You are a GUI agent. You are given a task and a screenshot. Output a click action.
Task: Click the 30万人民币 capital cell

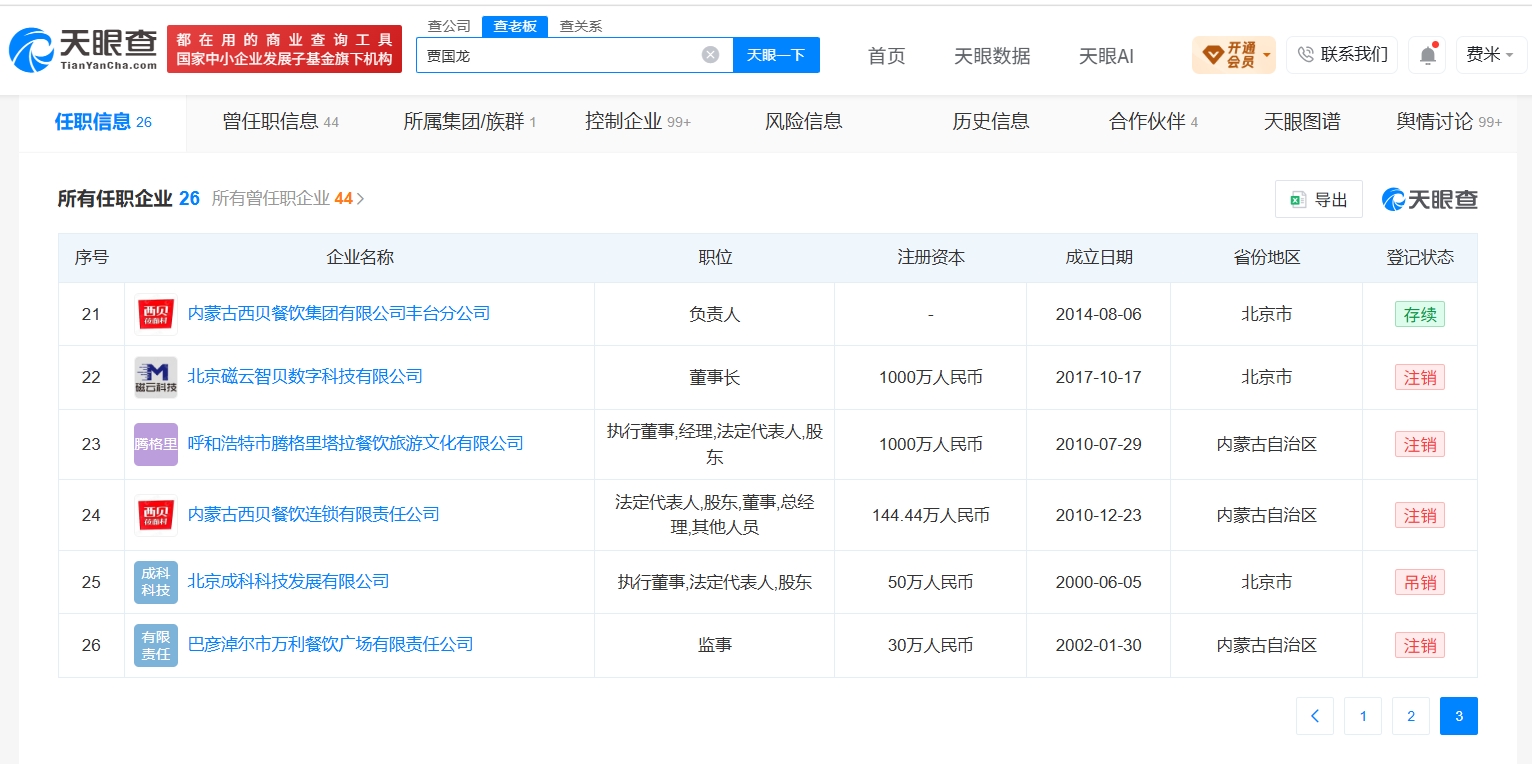tap(931, 646)
